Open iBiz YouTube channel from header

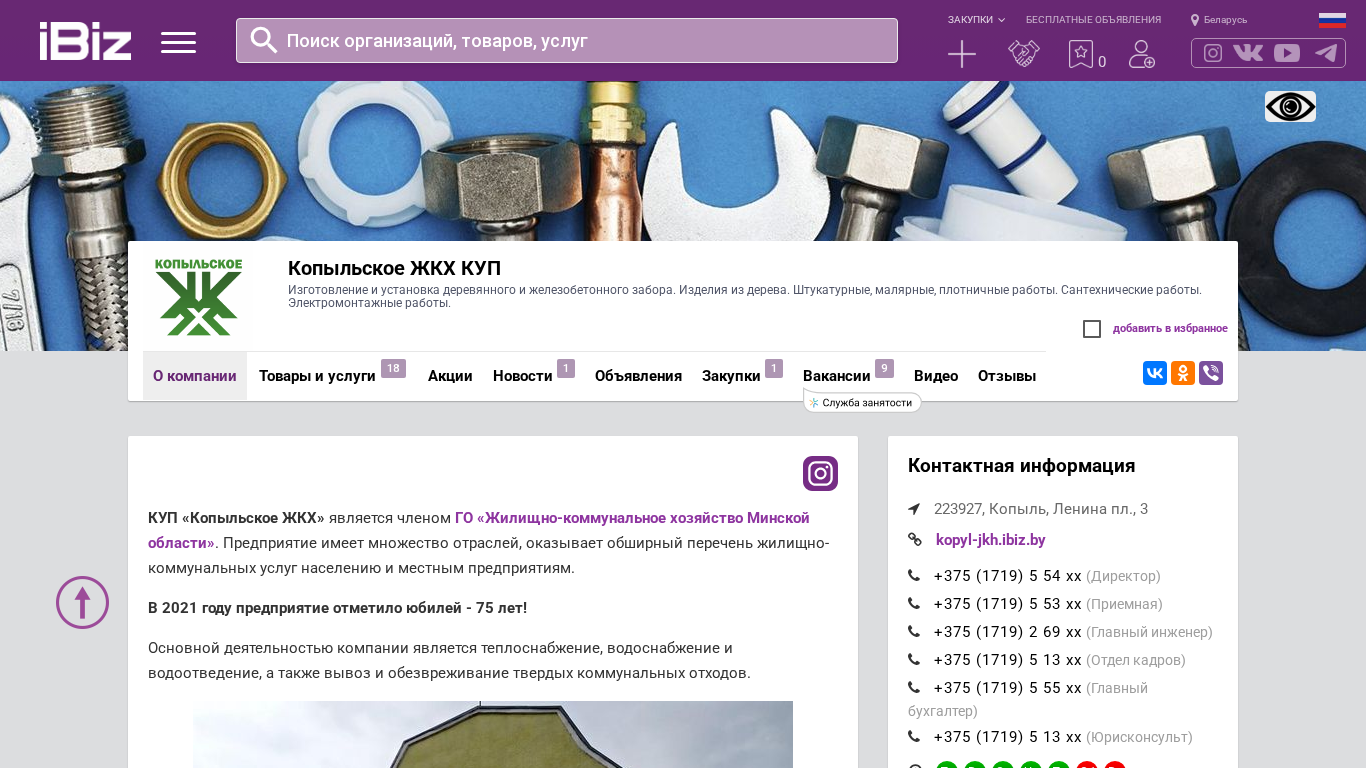click(x=1287, y=53)
